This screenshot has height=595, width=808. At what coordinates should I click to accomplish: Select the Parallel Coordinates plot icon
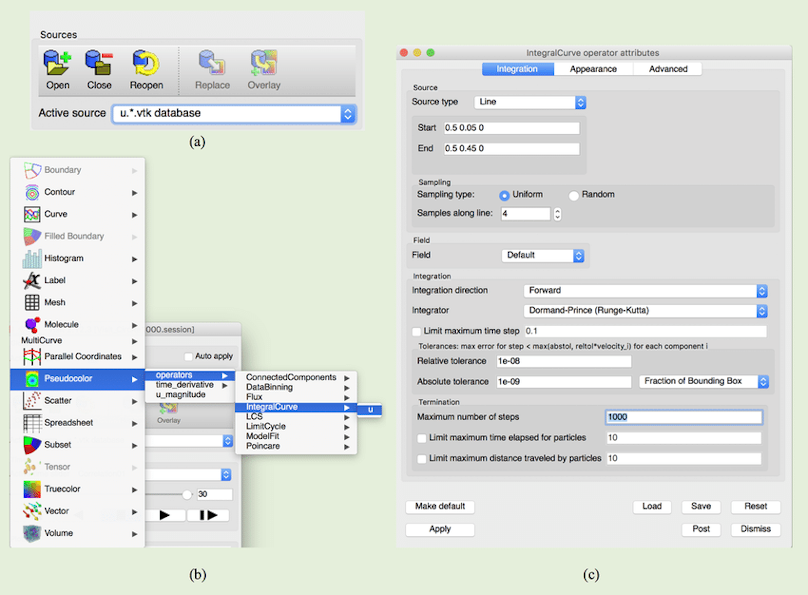point(32,356)
